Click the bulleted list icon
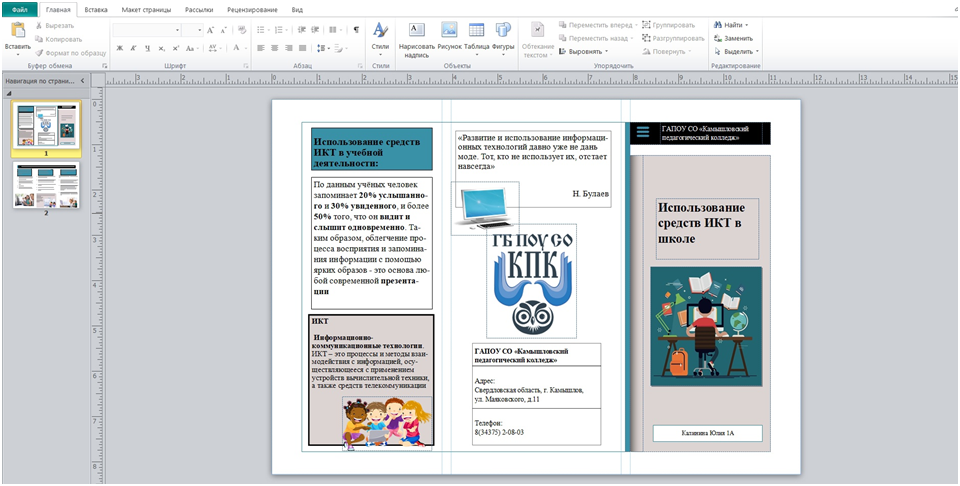Screen dimensions: 960x486 [x=263, y=29]
